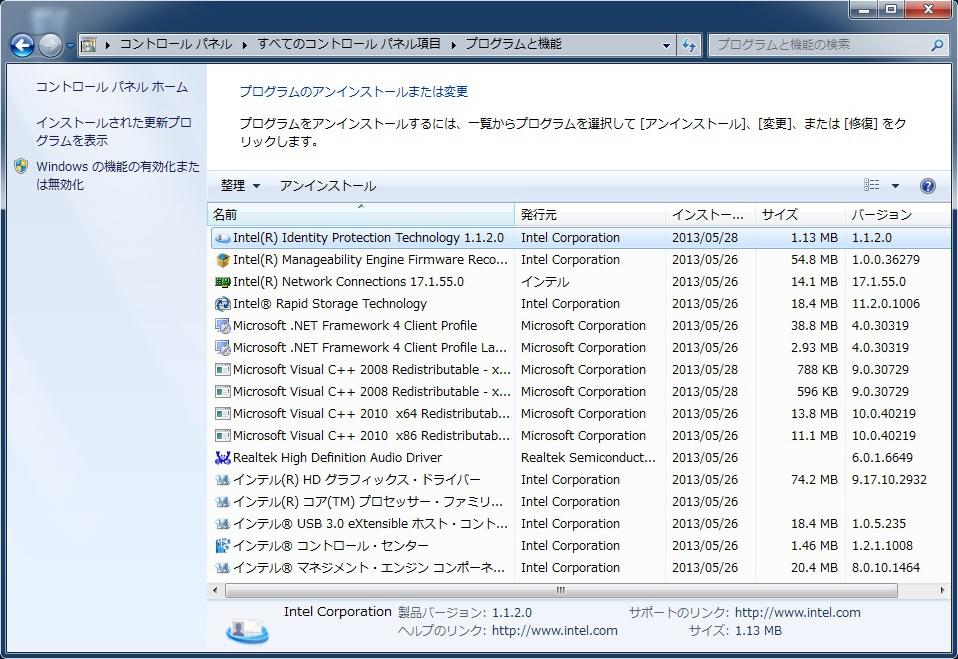Open the address bar history dropdown

coord(666,45)
